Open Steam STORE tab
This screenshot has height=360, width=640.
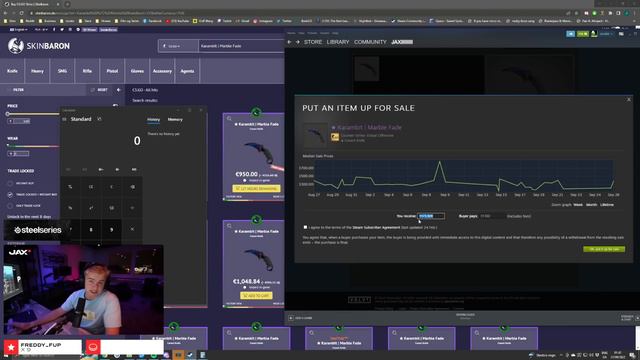point(313,42)
